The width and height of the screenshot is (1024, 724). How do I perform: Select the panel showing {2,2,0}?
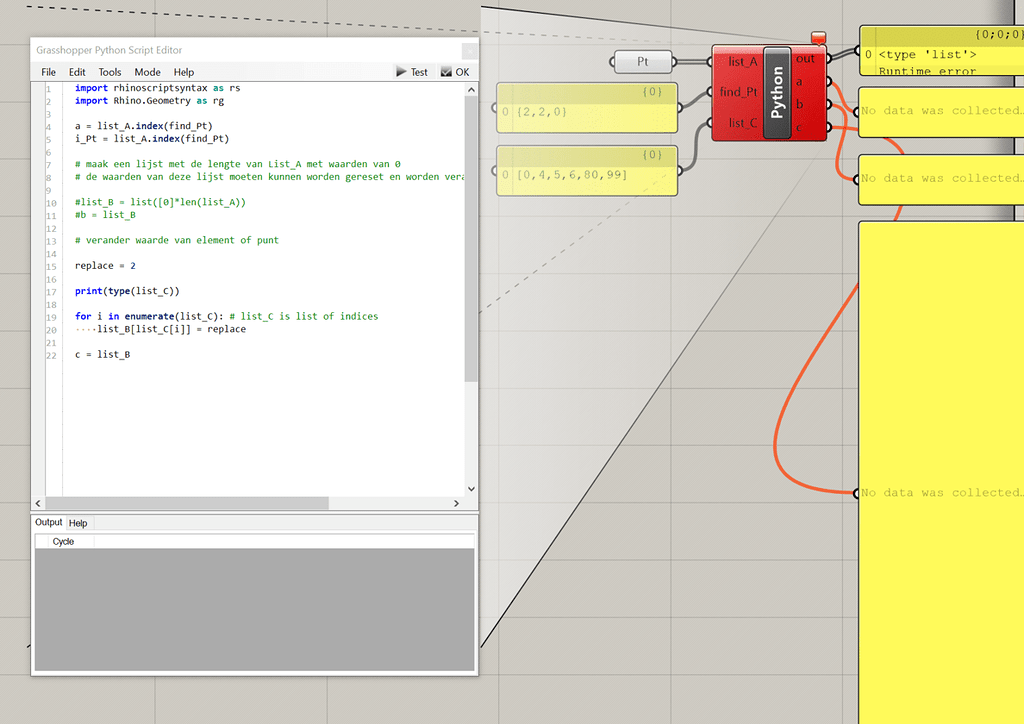[586, 107]
